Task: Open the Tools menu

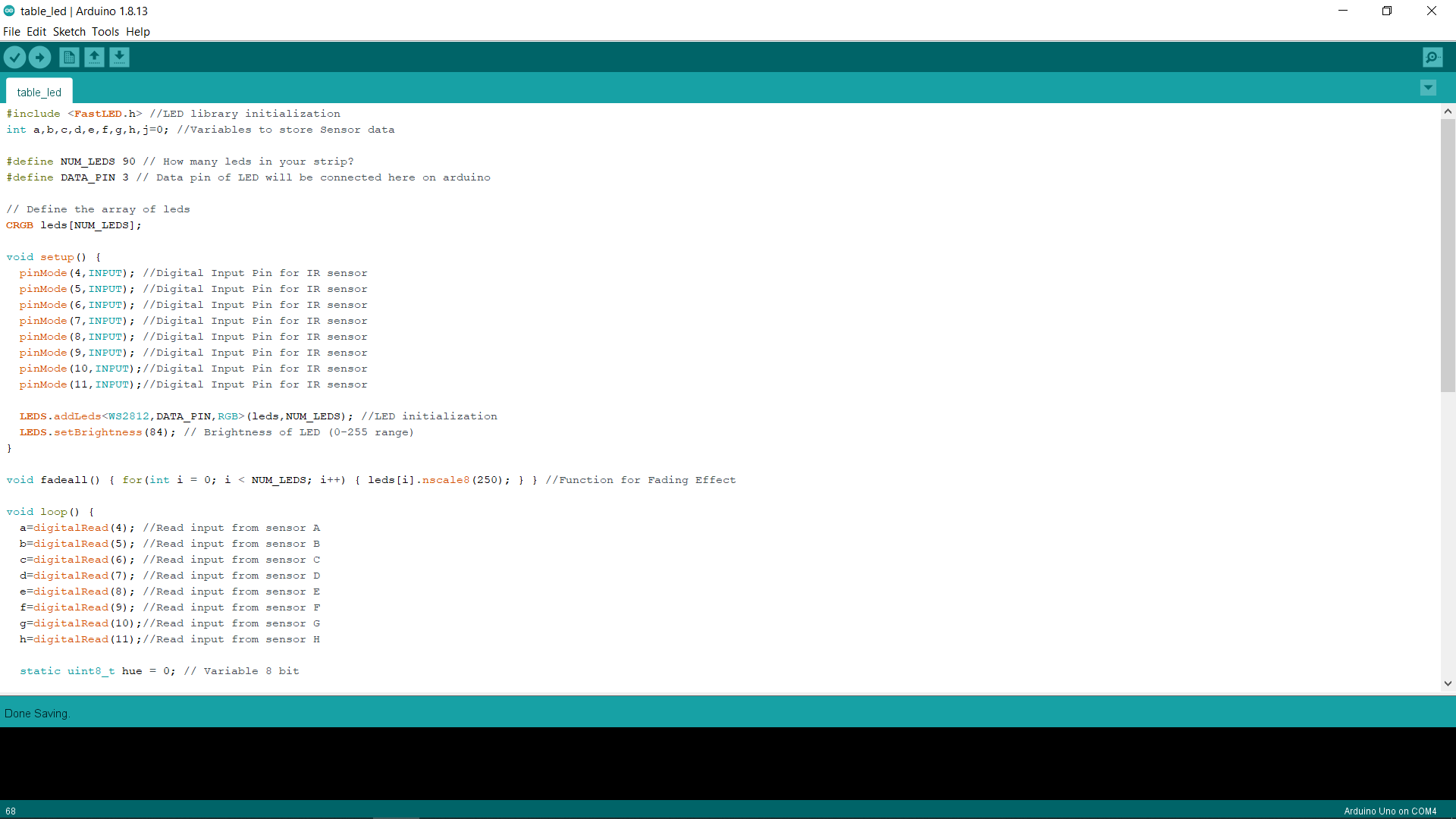Action: point(105,32)
